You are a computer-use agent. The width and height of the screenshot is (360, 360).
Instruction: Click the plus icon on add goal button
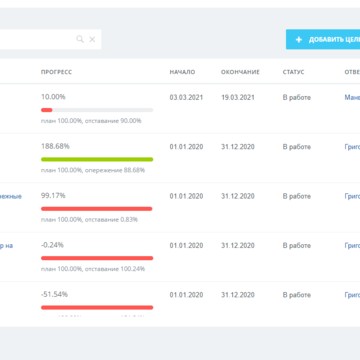[x=299, y=40]
